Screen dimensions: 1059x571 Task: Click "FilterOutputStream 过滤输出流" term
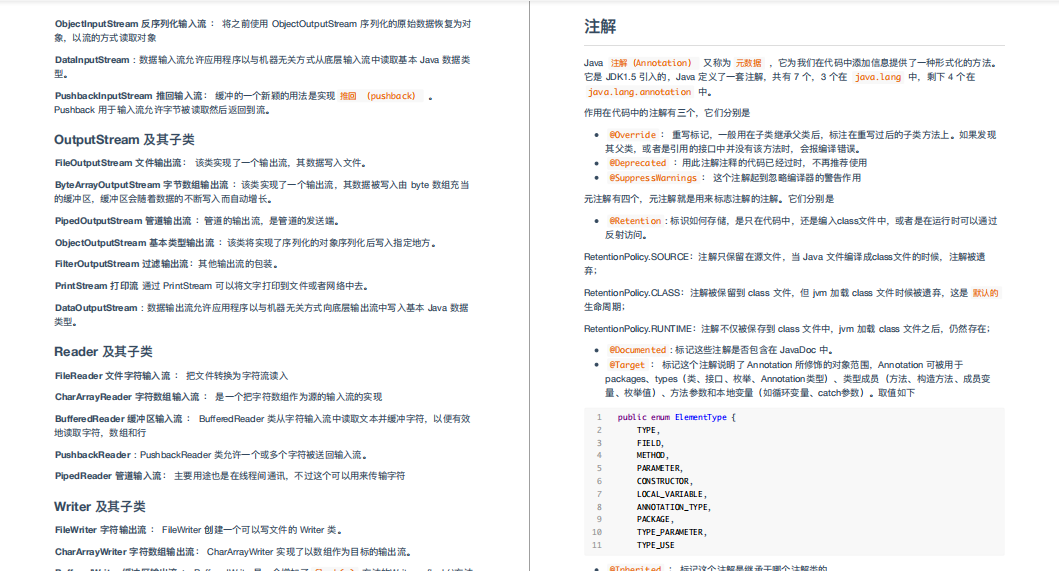(x=122, y=264)
